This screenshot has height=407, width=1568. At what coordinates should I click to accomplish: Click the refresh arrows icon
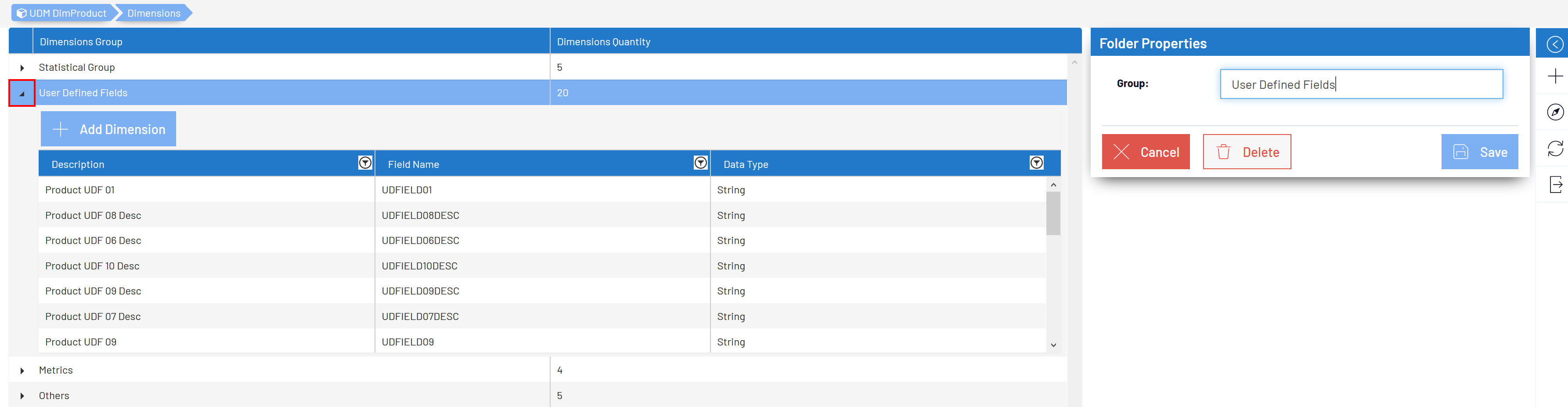pos(1555,148)
